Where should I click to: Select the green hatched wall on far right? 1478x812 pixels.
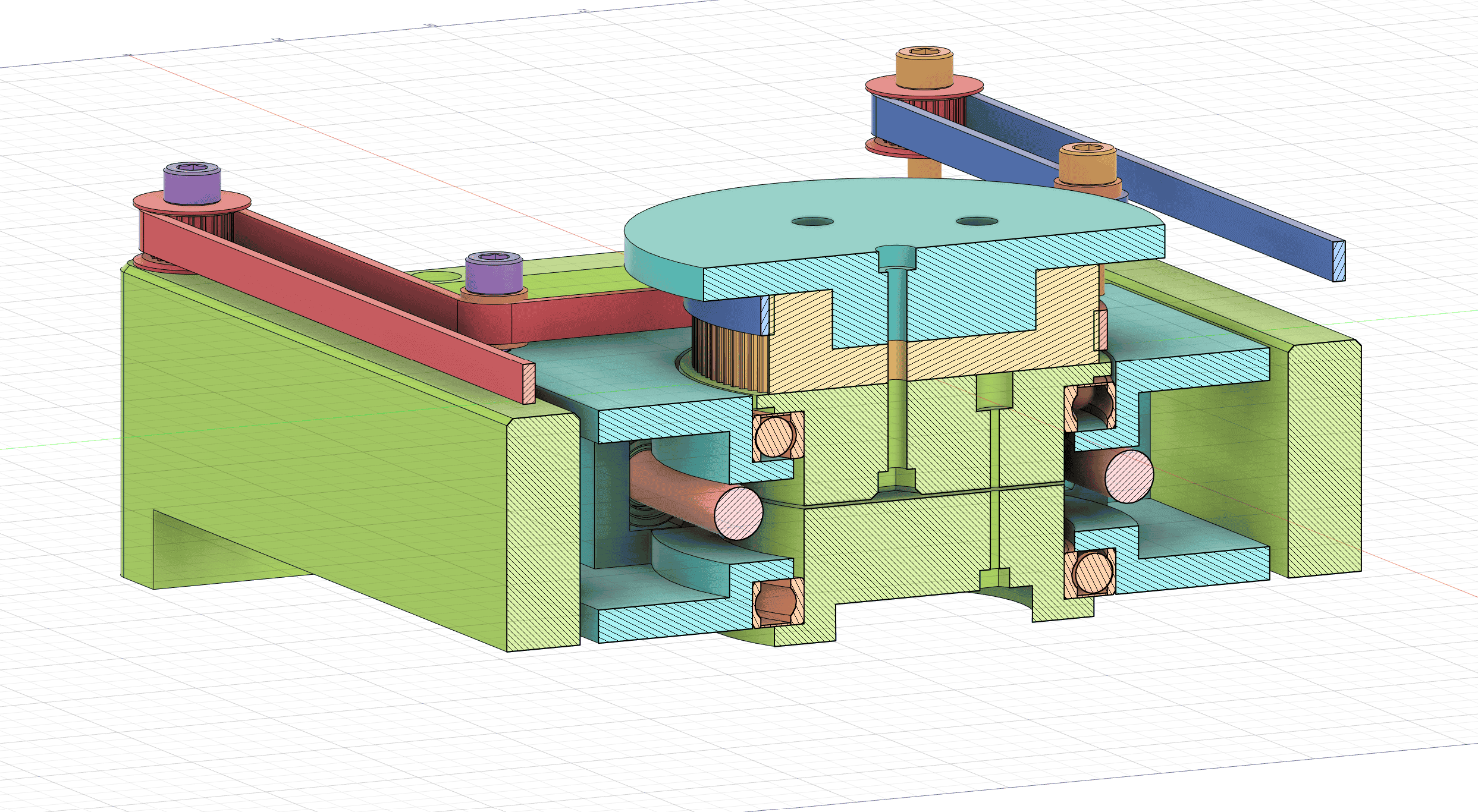point(1325,458)
